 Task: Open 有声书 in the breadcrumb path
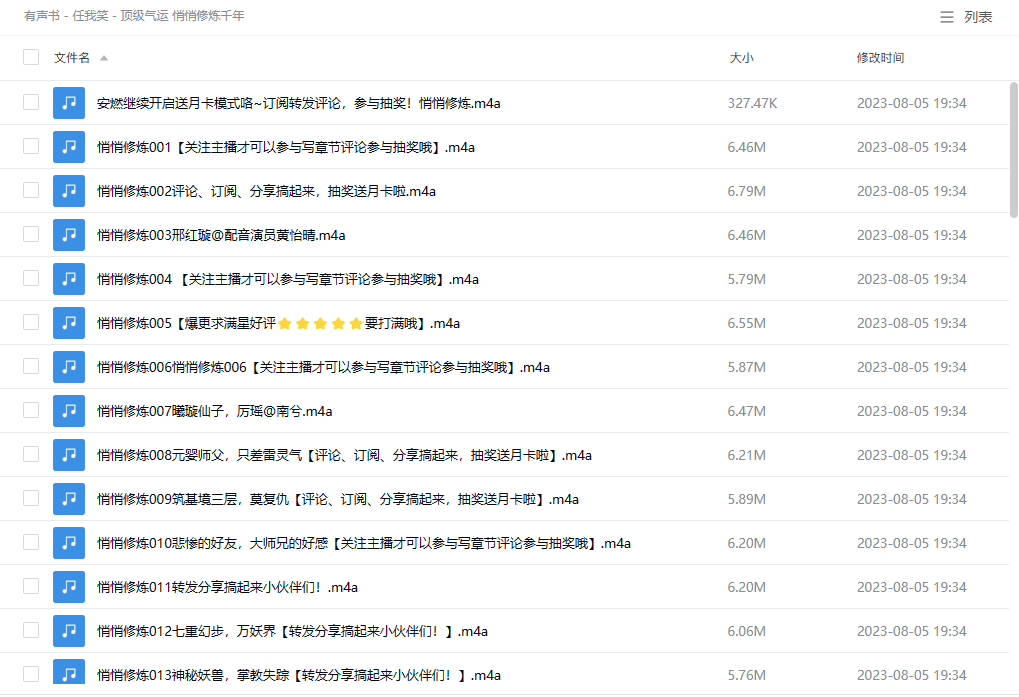[x=41, y=16]
